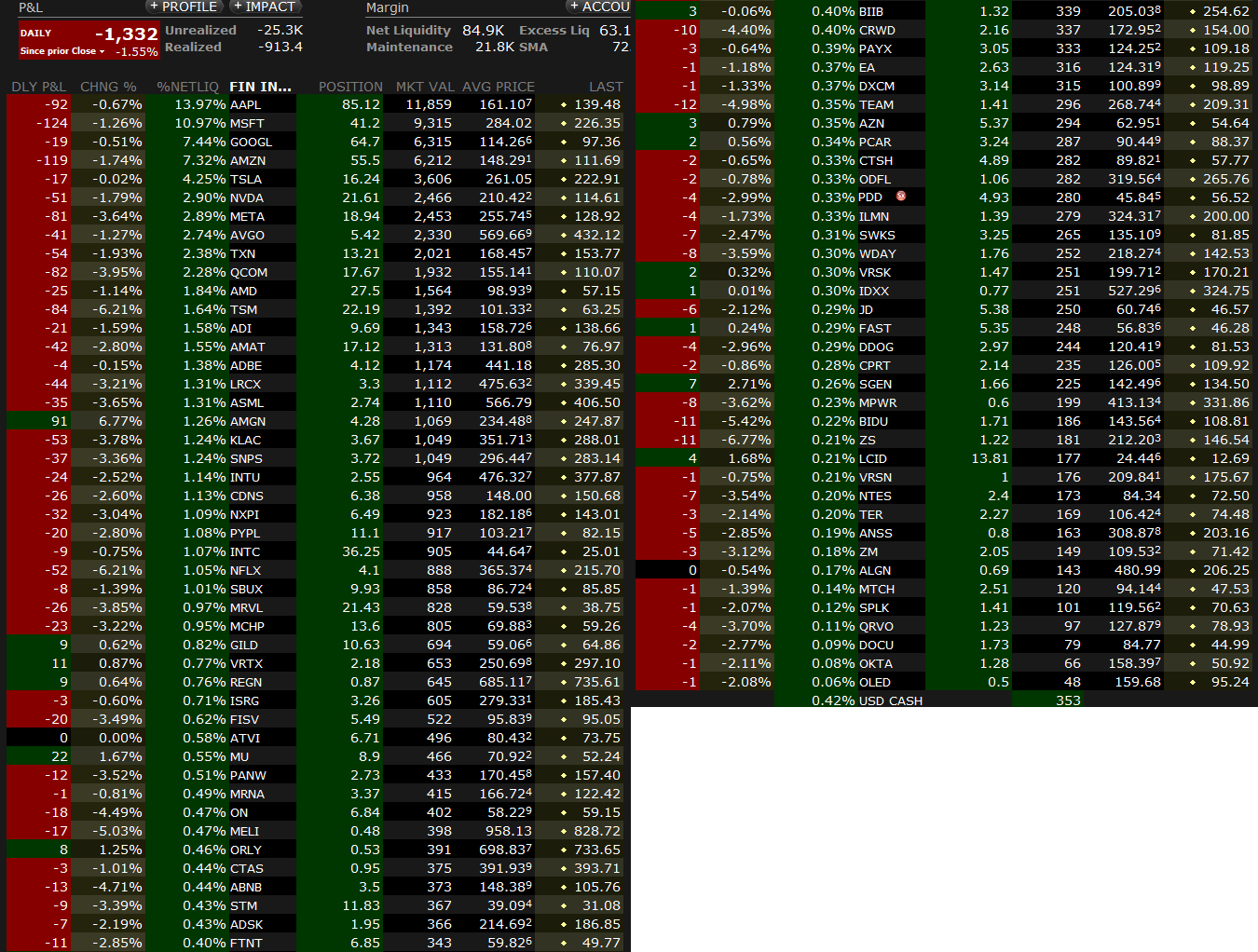Click MSFT market value 9,315
Image resolution: width=1258 pixels, height=952 pixels.
pyautogui.click(x=433, y=123)
